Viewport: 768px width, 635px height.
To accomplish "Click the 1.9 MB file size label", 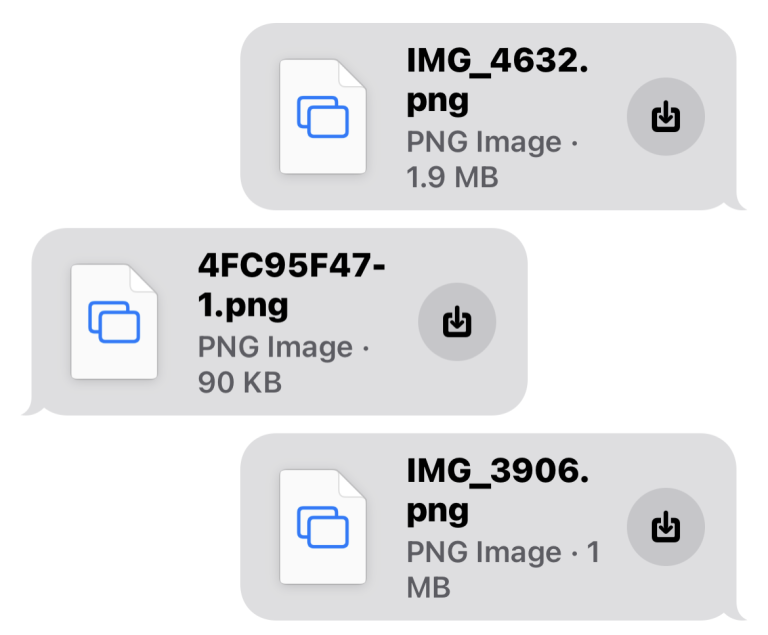I will (x=452, y=178).
